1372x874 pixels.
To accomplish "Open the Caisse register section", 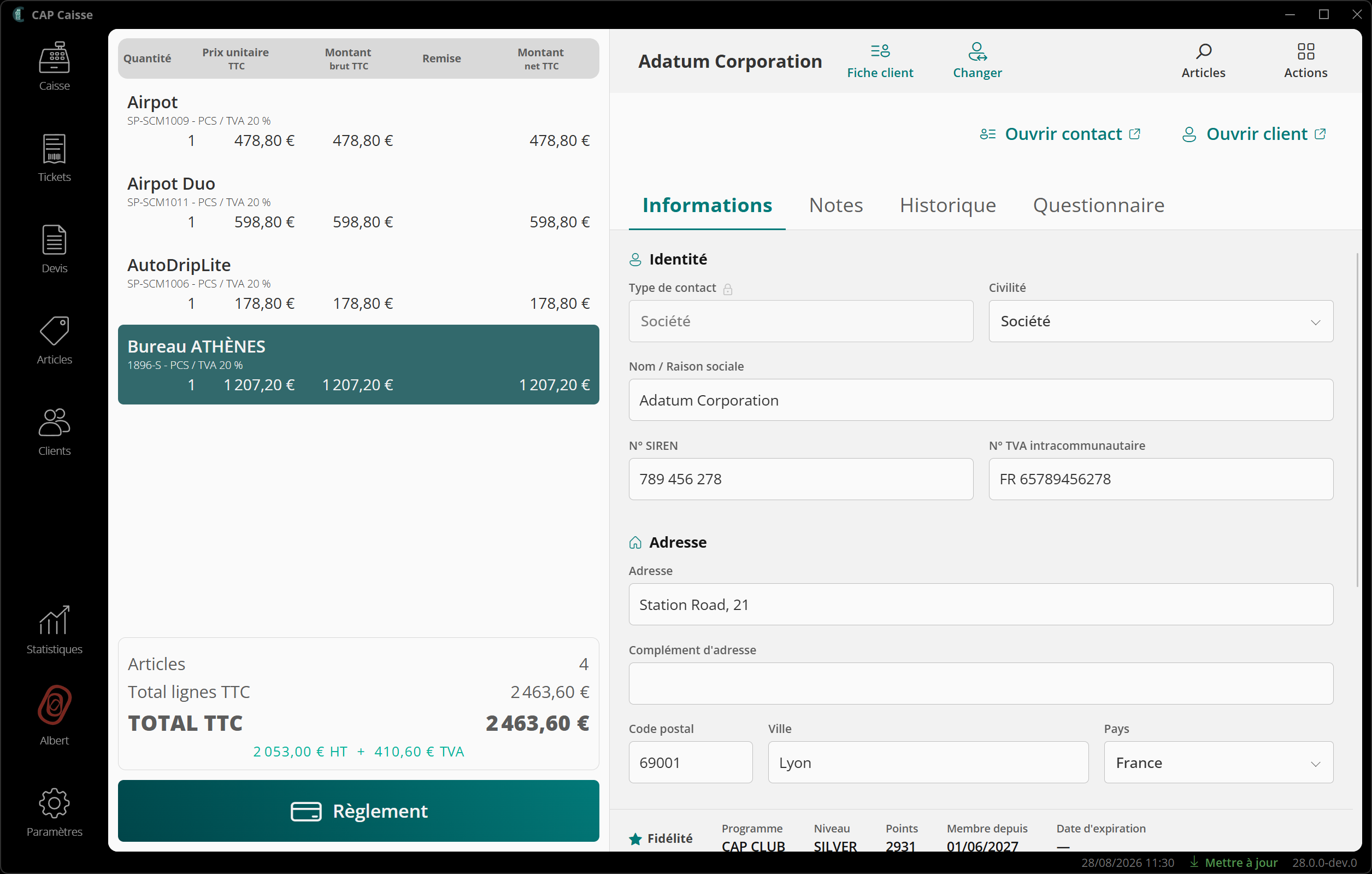I will click(x=54, y=66).
